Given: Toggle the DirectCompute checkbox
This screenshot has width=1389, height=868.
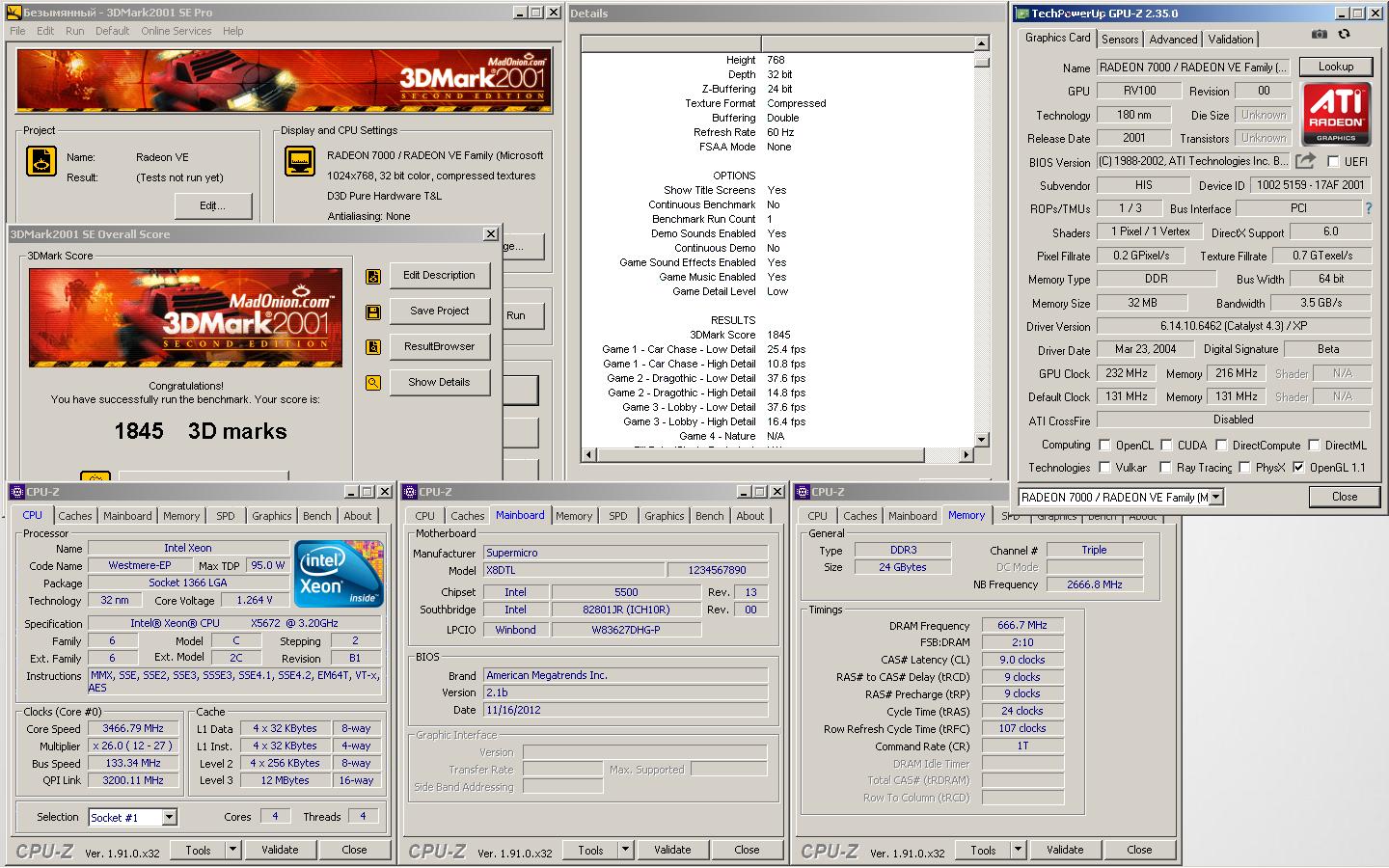Looking at the screenshot, I should click(1221, 445).
